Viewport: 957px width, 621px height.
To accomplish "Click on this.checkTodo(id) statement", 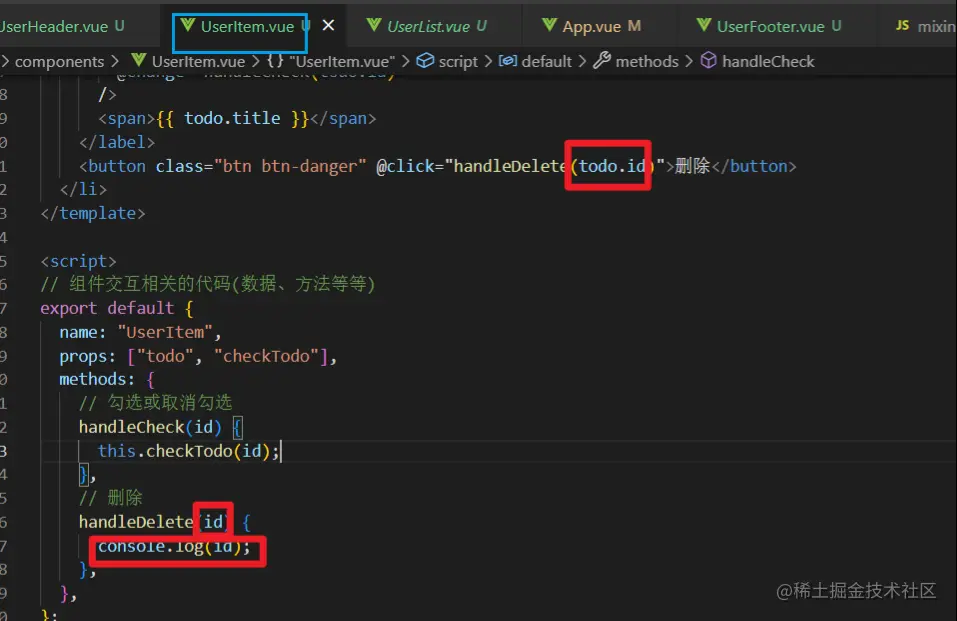I will click(x=188, y=451).
